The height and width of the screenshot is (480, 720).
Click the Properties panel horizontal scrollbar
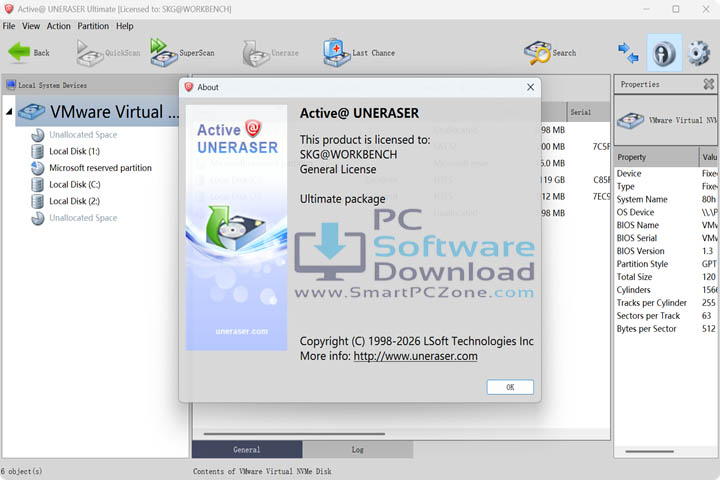click(649, 452)
